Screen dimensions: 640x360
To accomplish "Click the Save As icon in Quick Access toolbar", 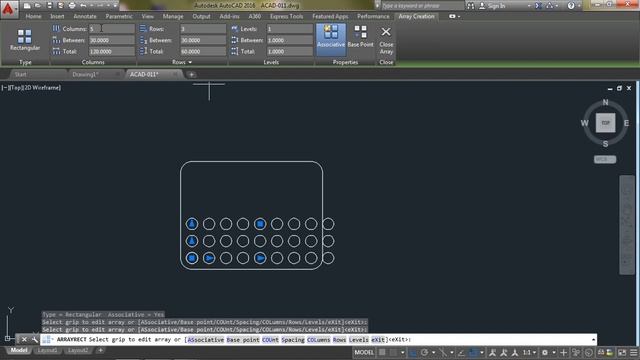I will click(61, 6).
